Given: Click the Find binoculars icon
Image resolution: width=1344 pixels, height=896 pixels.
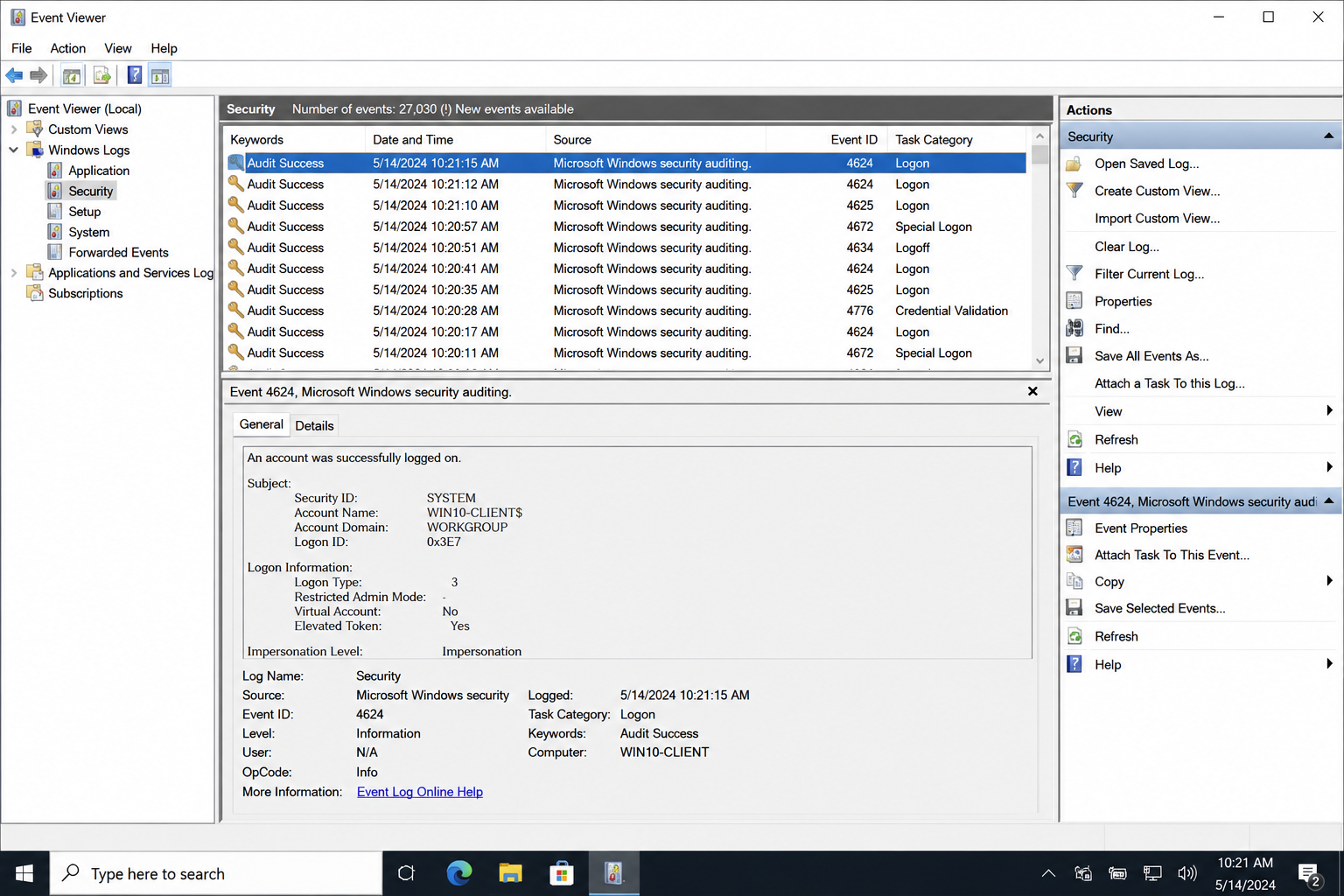Looking at the screenshot, I should coord(1074,329).
